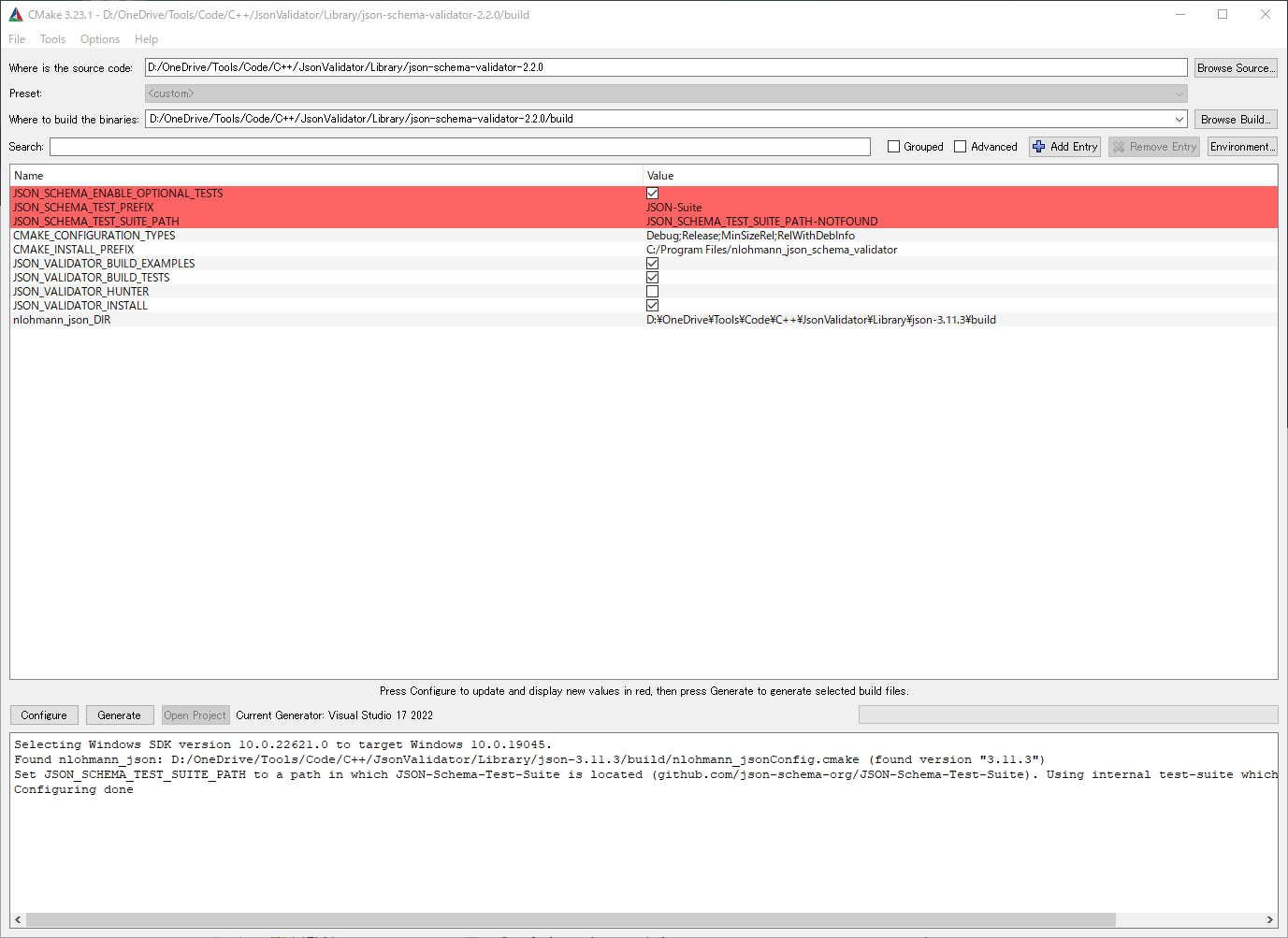Click the Value column header
Screen dimensions: 1288x938
click(x=960, y=176)
